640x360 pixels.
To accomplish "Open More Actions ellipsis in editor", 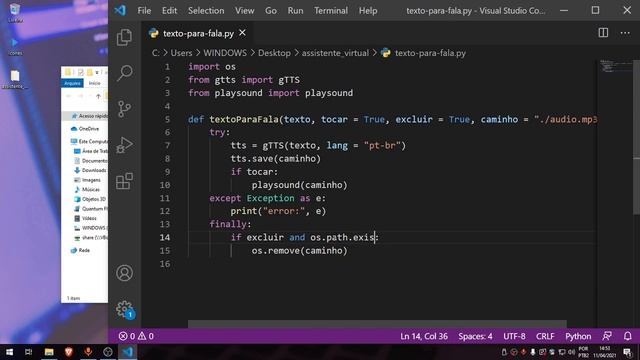I will (625, 33).
